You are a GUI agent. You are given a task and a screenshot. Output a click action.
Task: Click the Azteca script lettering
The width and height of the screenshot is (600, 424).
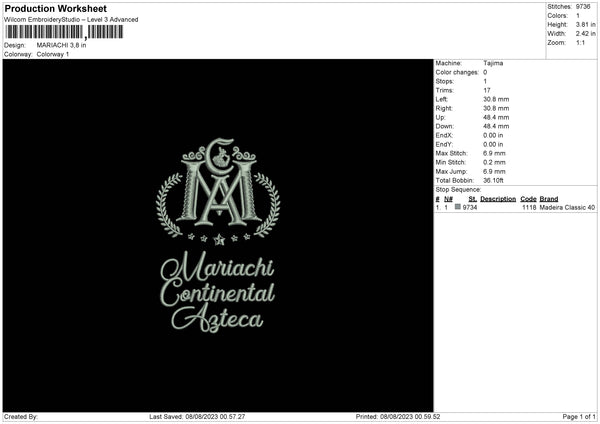coord(217,318)
